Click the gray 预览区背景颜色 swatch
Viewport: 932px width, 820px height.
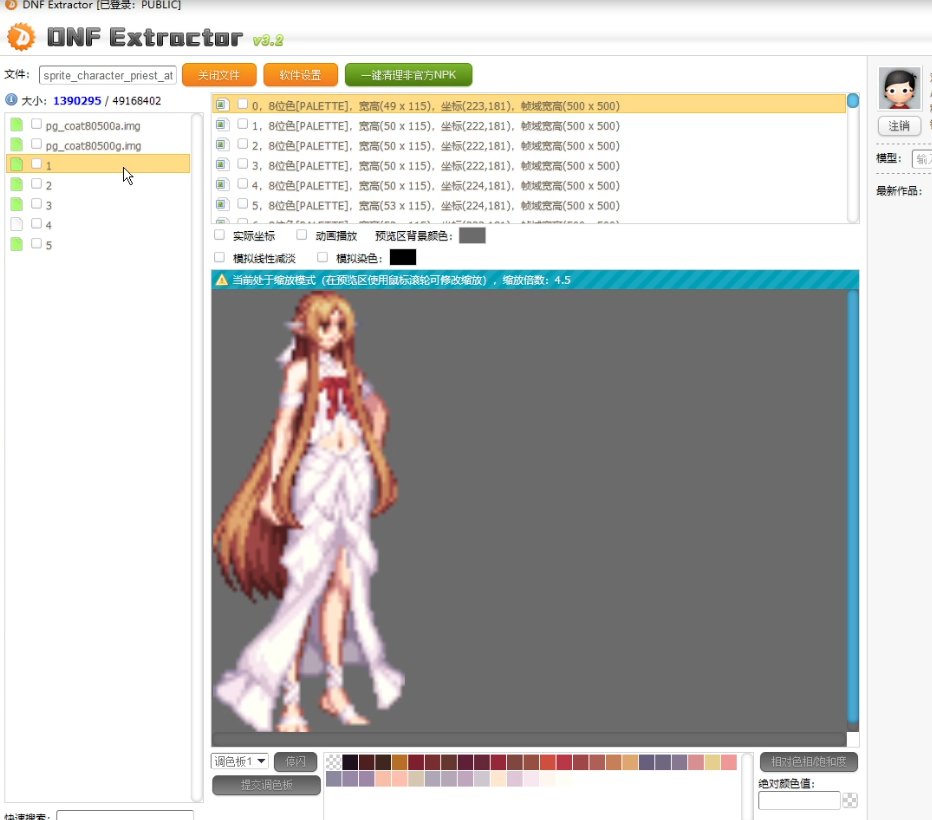pos(473,235)
